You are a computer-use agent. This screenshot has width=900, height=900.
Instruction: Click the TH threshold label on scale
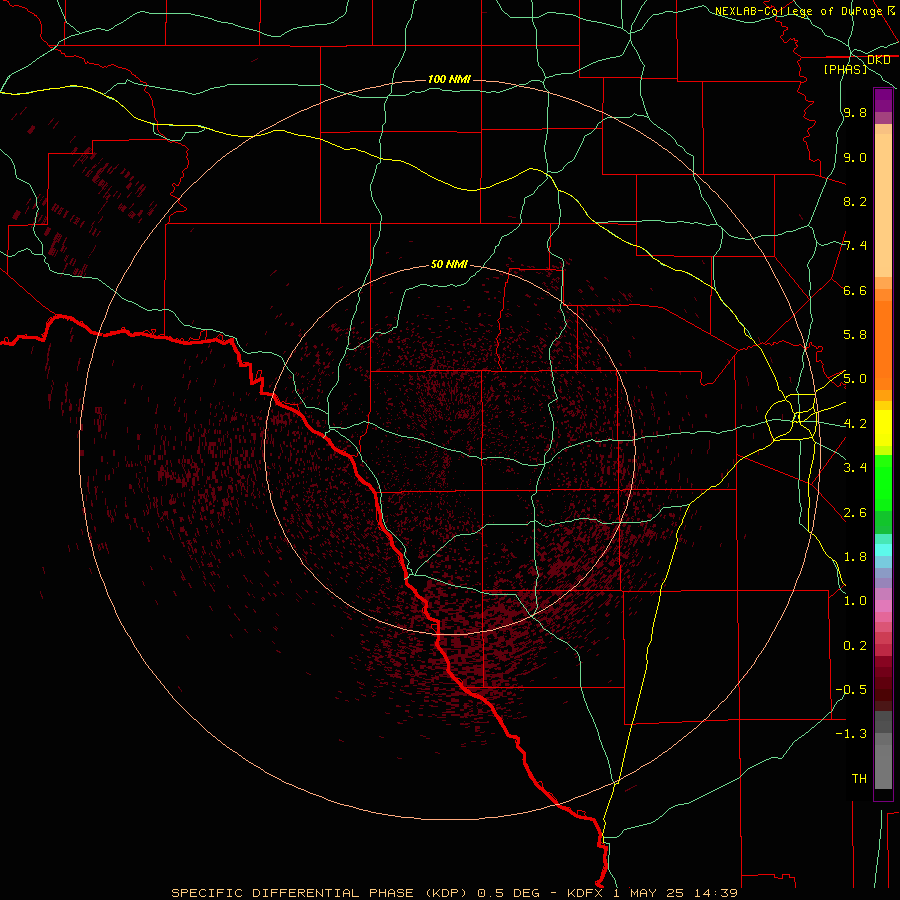859,779
